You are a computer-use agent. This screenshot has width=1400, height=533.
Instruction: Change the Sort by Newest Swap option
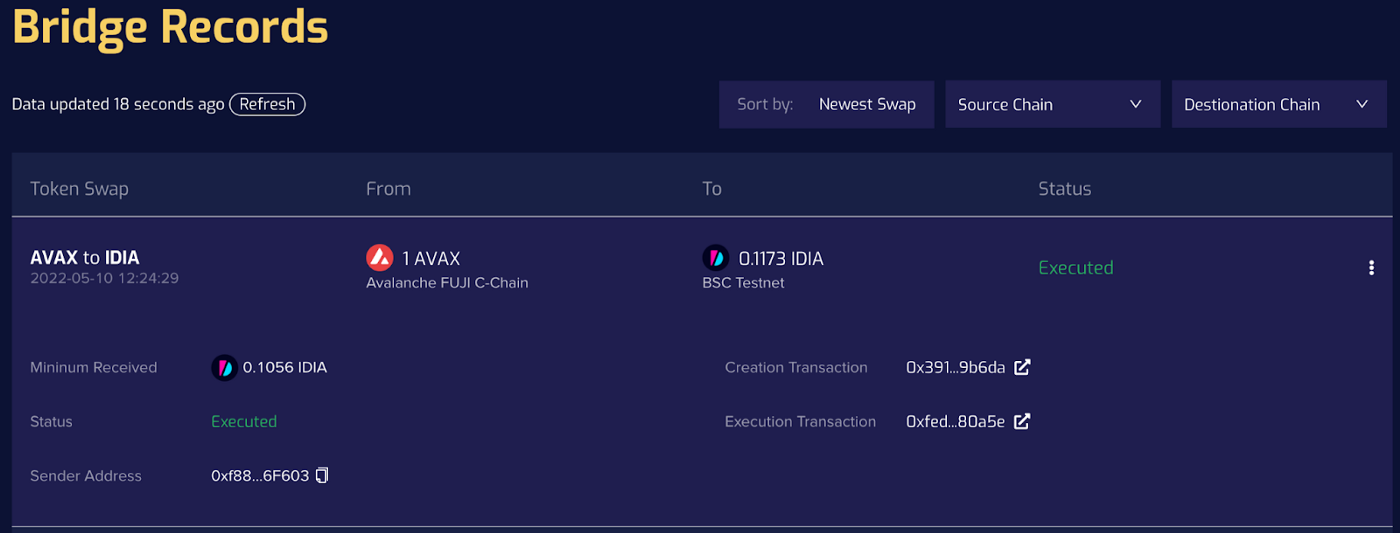coord(826,104)
